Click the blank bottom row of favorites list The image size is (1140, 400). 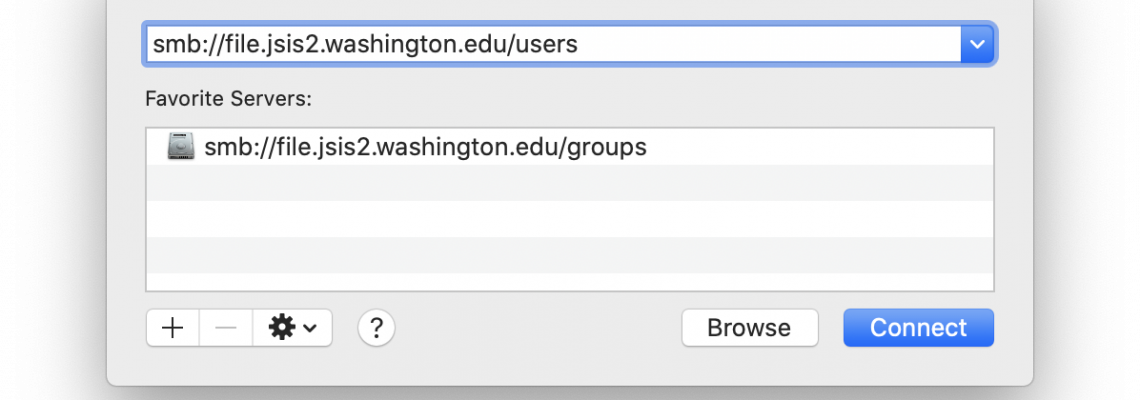[x=570, y=282]
